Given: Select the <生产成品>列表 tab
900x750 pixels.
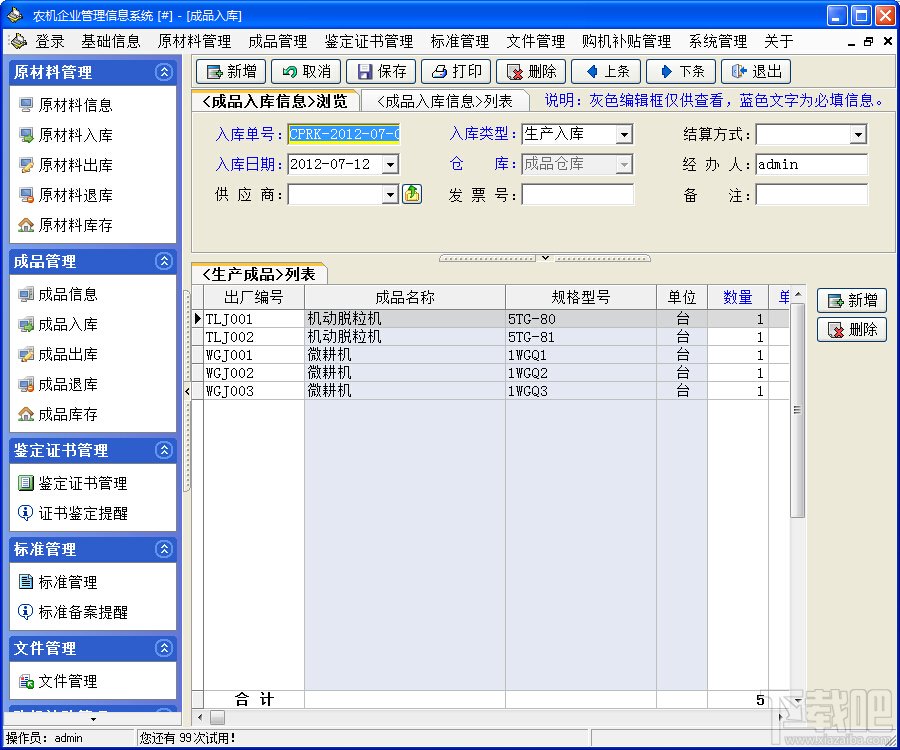Looking at the screenshot, I should (x=258, y=274).
